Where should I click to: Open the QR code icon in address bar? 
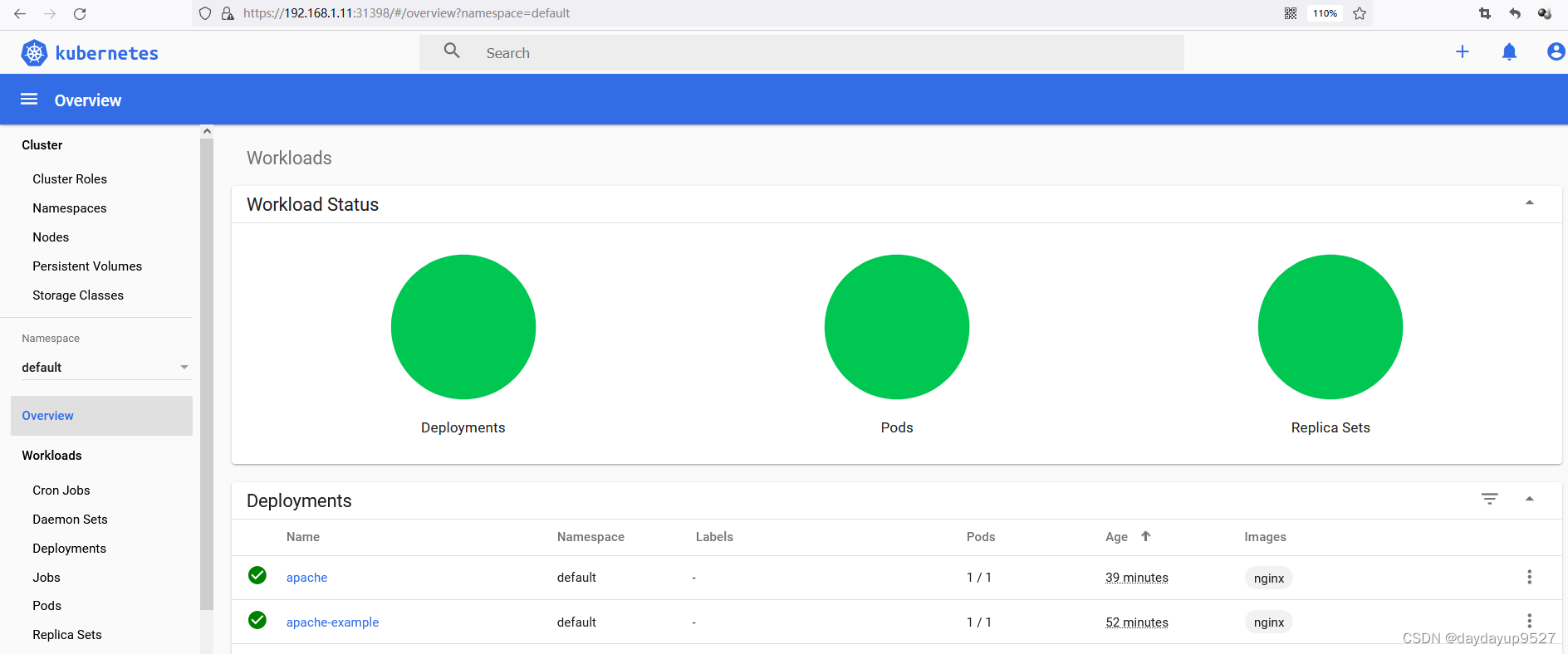(1291, 13)
